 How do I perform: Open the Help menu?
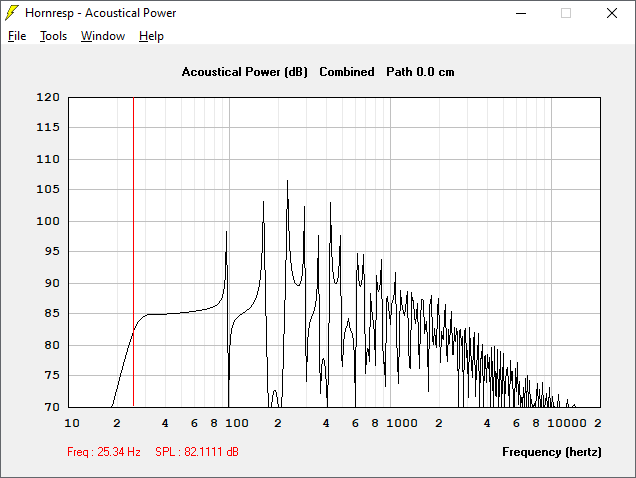pos(151,36)
